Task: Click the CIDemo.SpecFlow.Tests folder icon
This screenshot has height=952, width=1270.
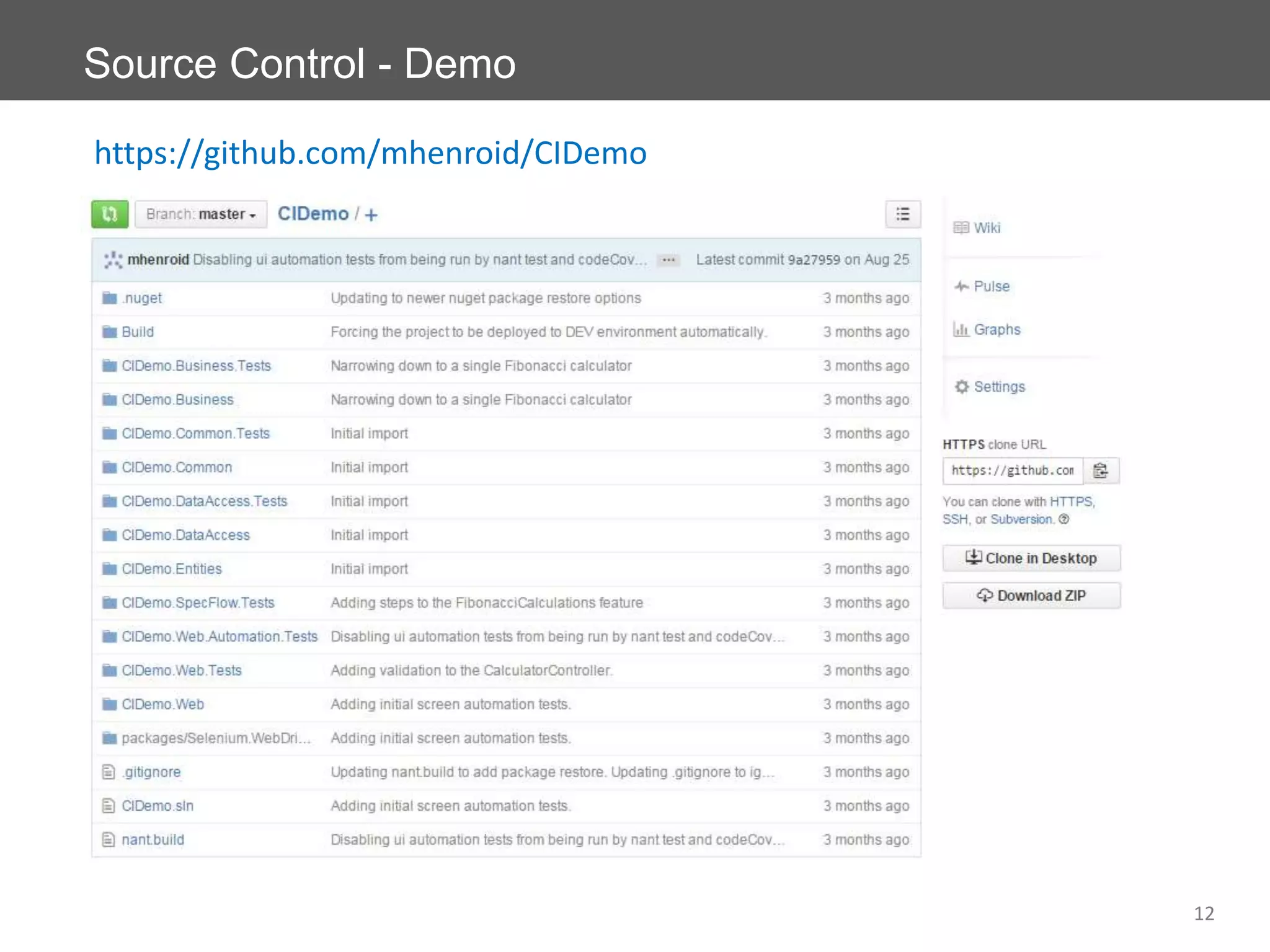Action: point(110,602)
